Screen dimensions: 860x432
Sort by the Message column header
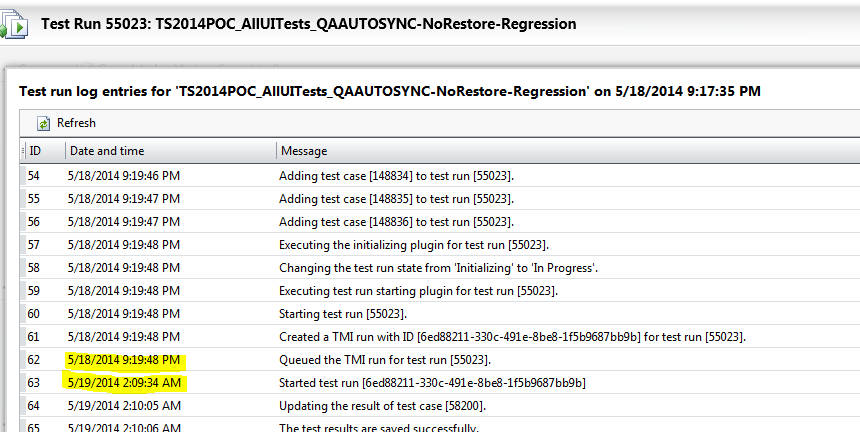point(304,151)
